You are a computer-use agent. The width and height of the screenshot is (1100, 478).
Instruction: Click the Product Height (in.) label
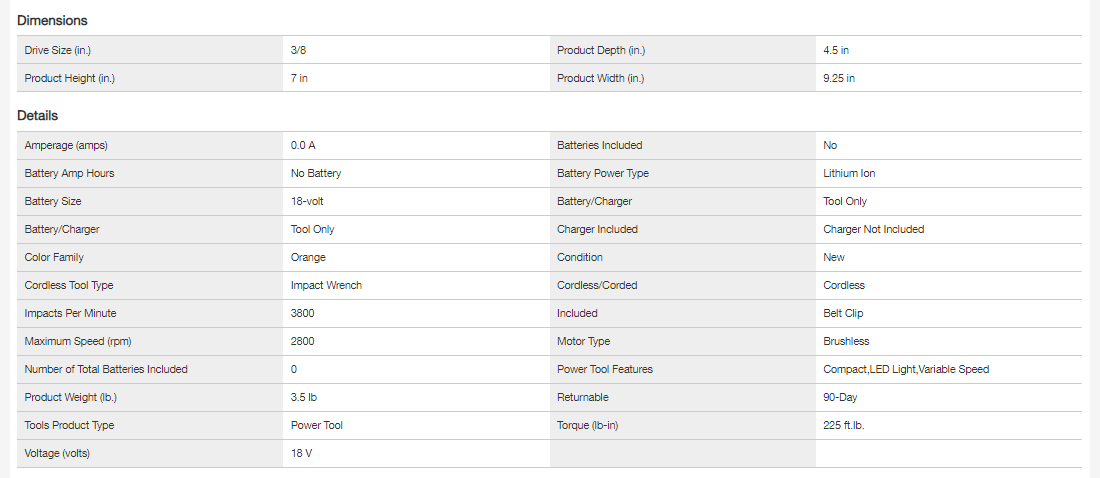(x=69, y=78)
